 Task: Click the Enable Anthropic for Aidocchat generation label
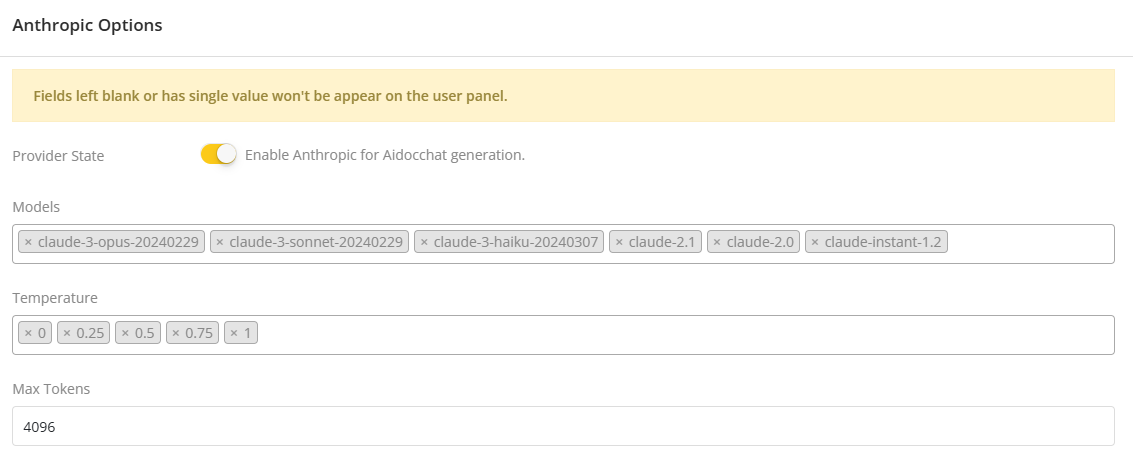(384, 155)
